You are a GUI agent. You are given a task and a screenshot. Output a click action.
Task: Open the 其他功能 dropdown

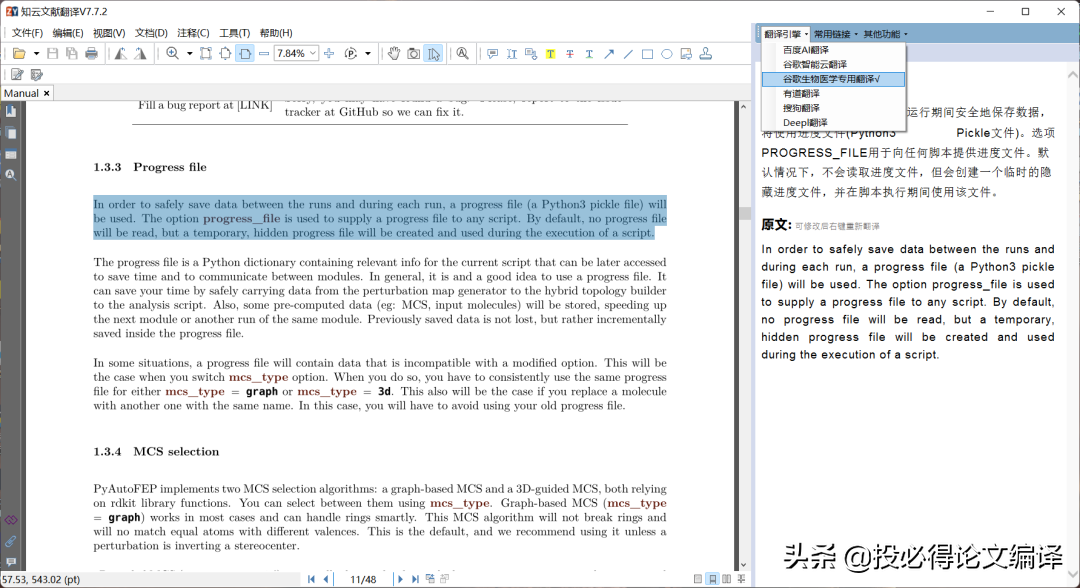pyautogui.click(x=886, y=34)
